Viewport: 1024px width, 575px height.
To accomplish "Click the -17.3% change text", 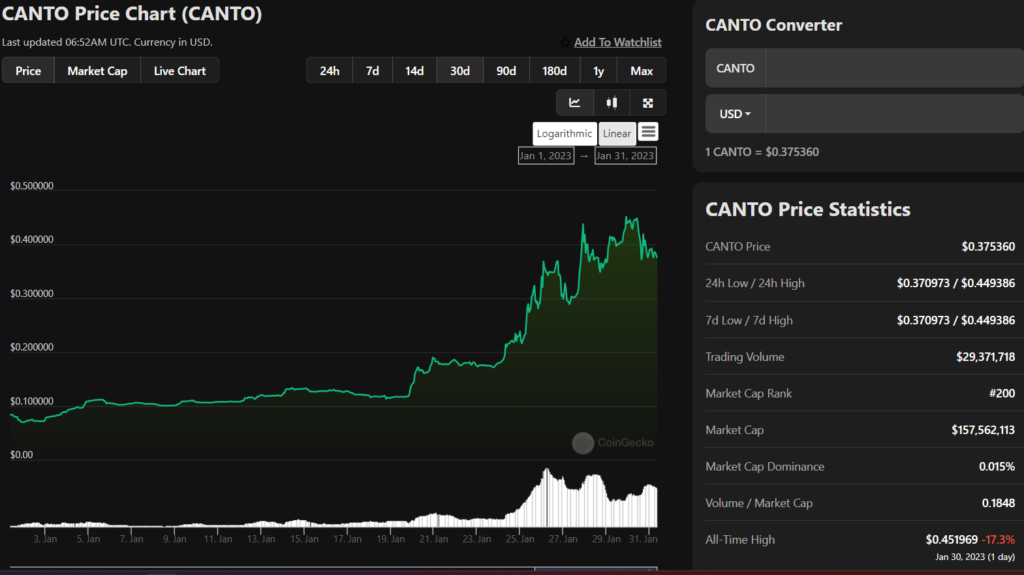I will pyautogui.click(x=999, y=540).
